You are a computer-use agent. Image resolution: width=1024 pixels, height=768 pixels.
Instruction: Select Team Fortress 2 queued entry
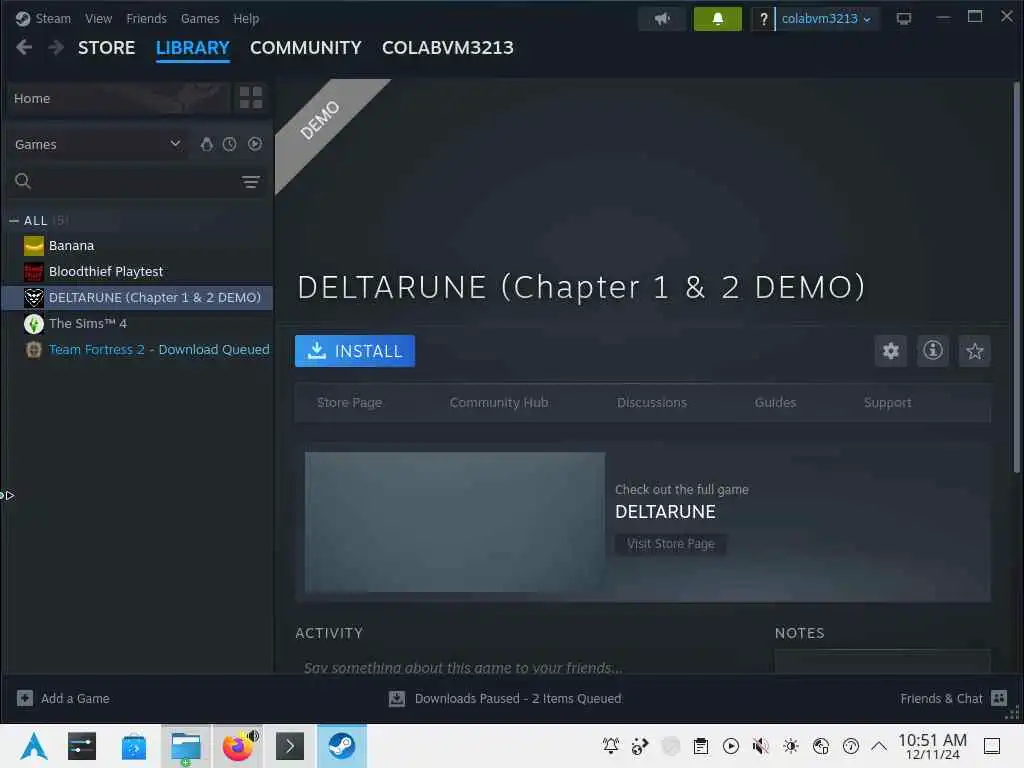(x=159, y=349)
